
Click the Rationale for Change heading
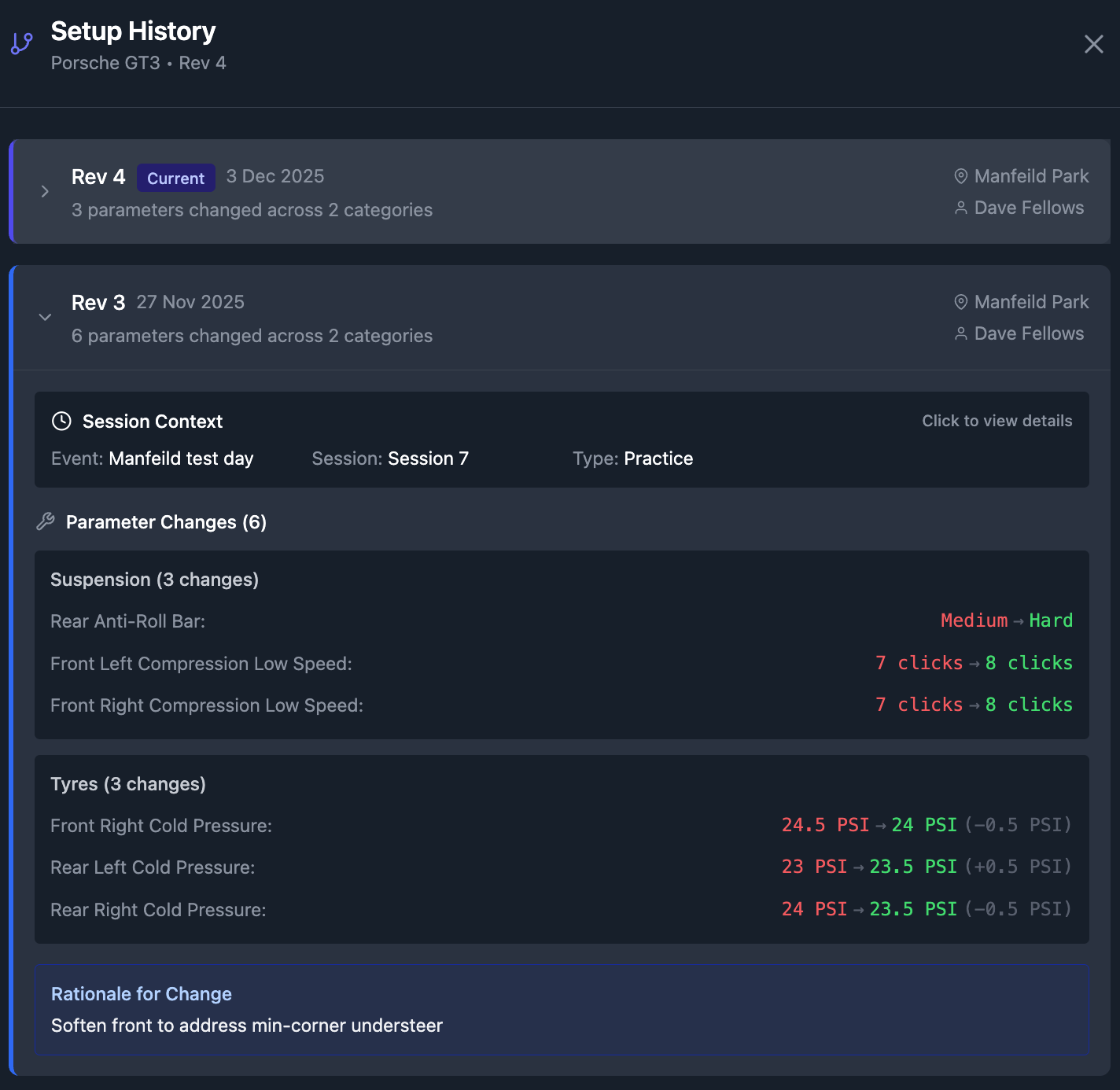[142, 994]
